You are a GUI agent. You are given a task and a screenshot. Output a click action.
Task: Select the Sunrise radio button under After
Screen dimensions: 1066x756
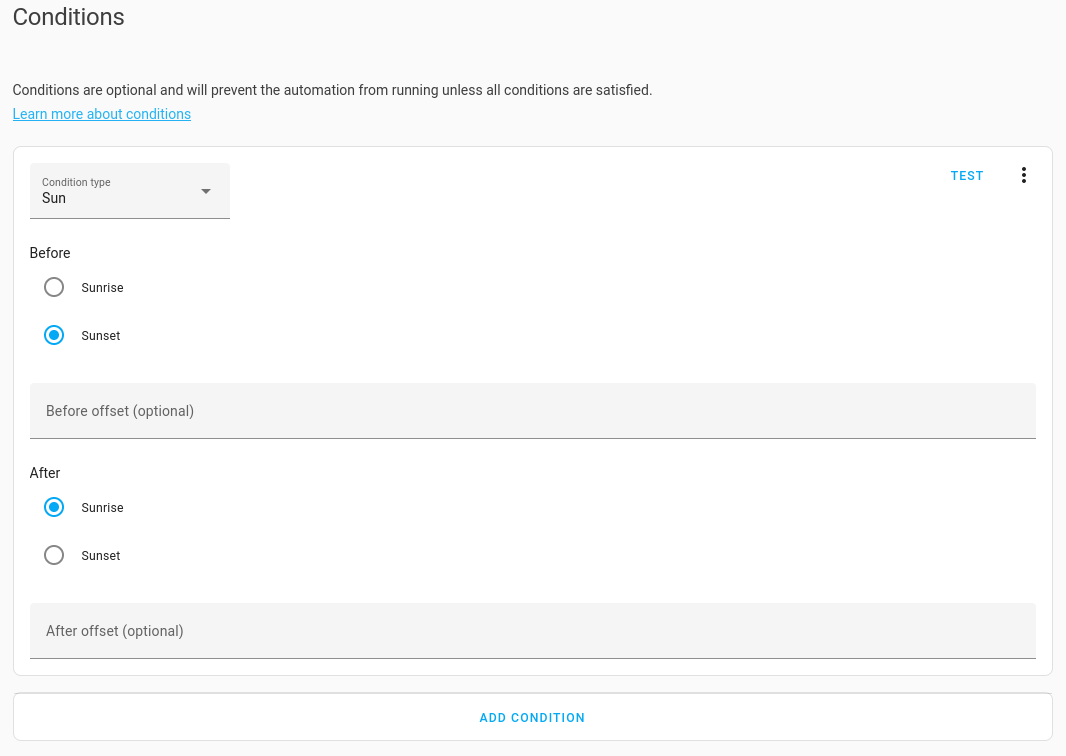[x=54, y=508]
